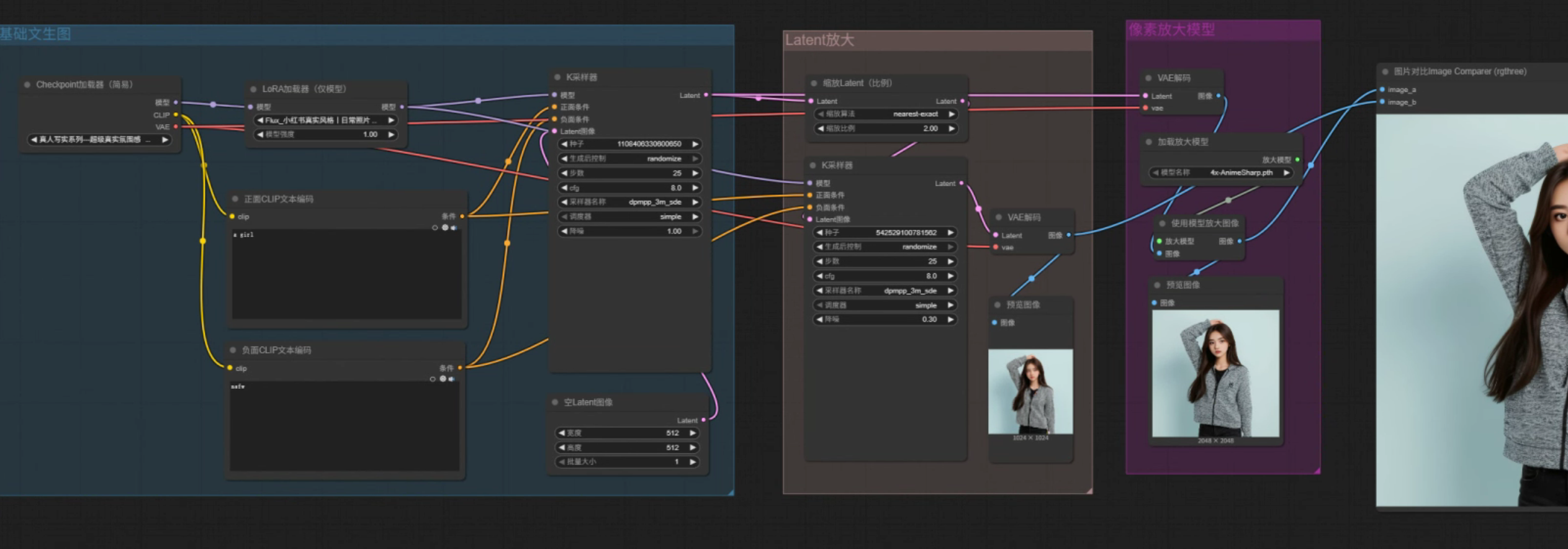This screenshot has width=1568, height=549.
Task: Click the 2048 × 2048 preview image thumbnail
Action: point(1215,373)
